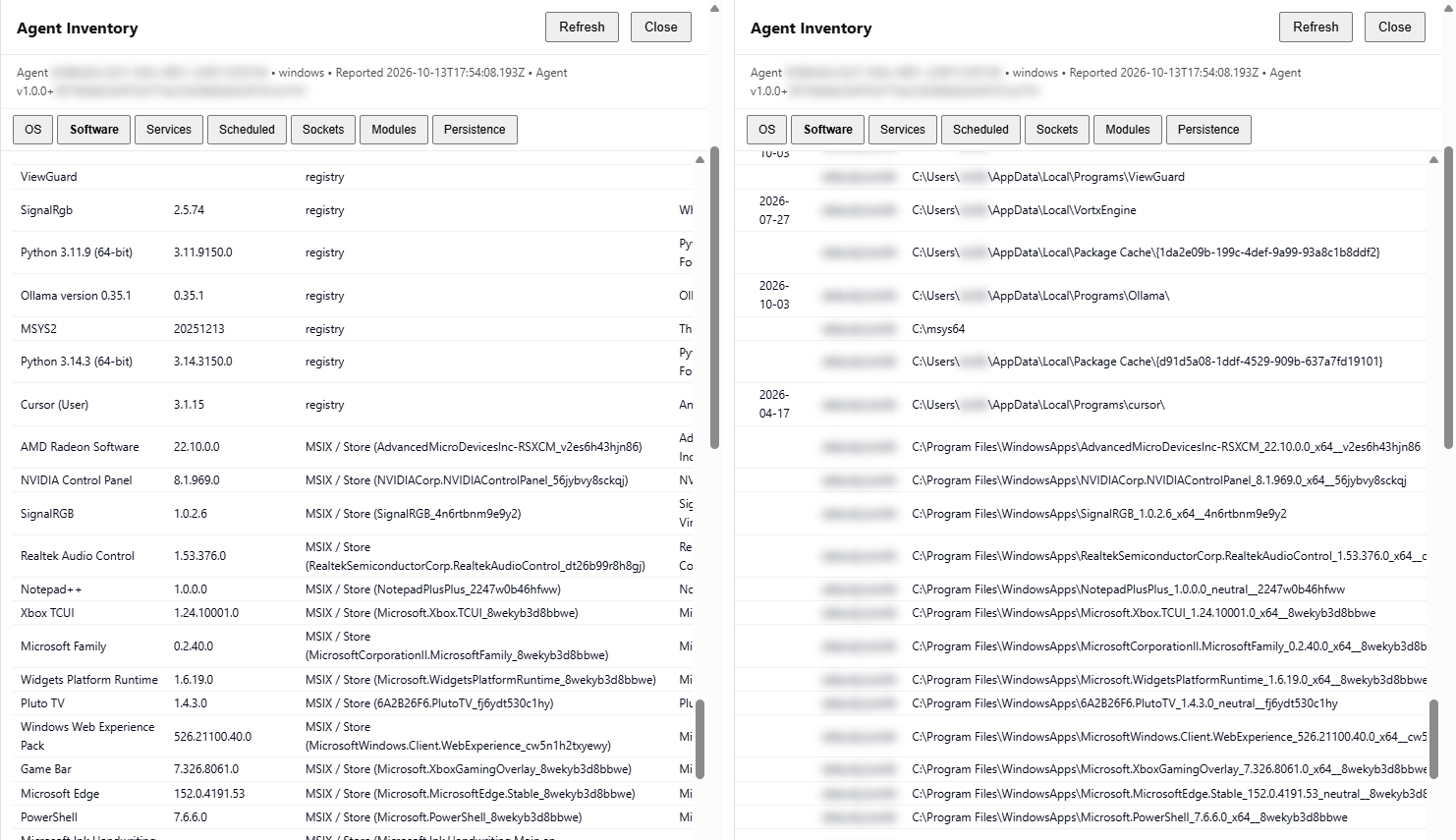Open the Persistence tab in the right panel
The image size is (1456, 840).
coord(1208,130)
